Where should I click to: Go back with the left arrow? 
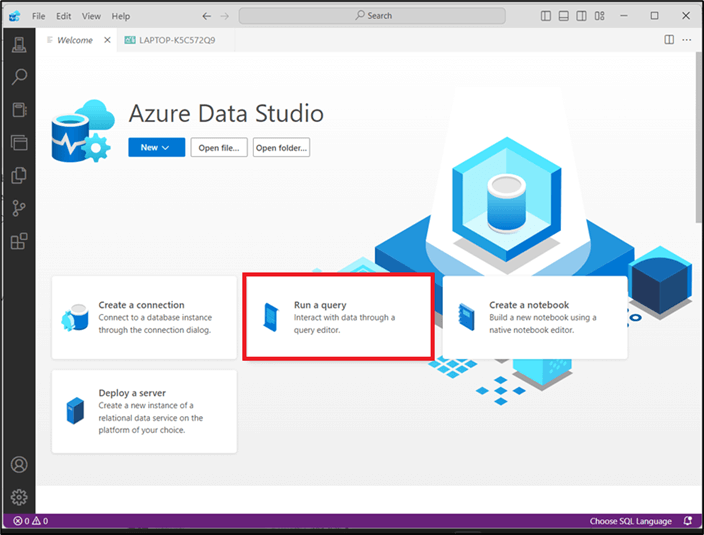click(x=207, y=16)
